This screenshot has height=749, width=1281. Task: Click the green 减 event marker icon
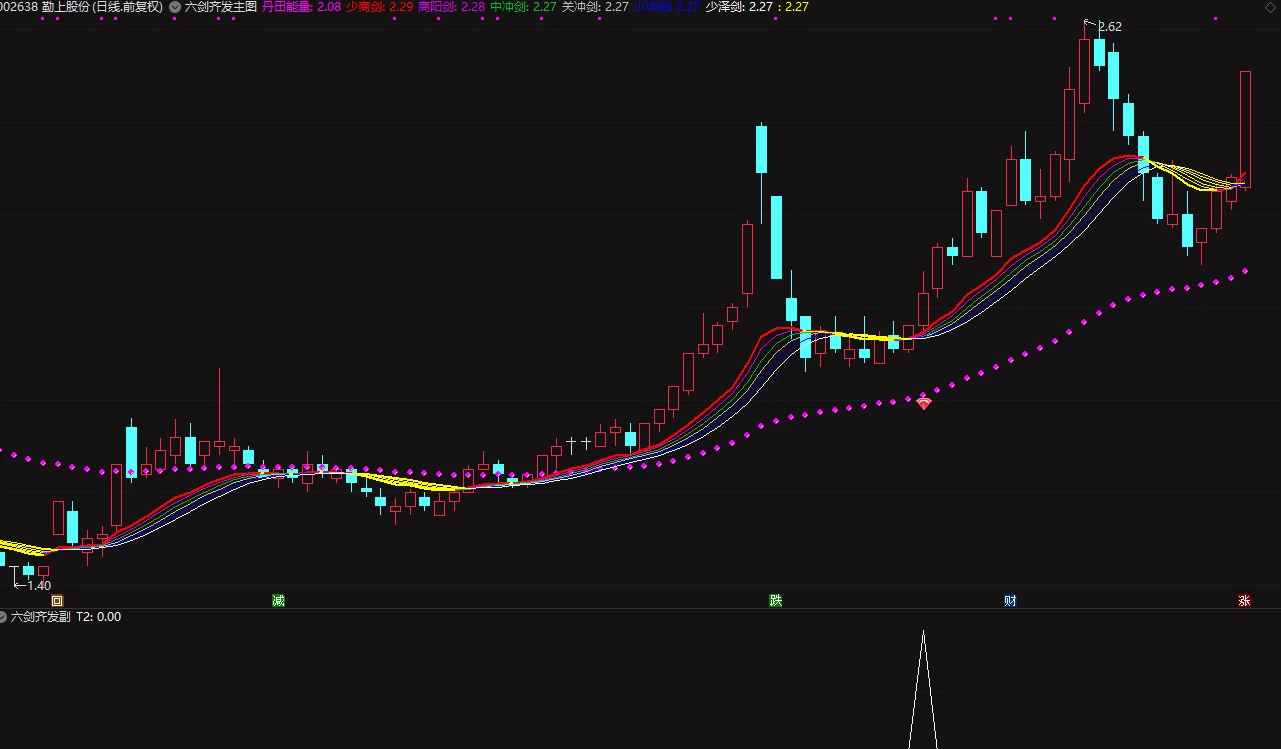pyautogui.click(x=278, y=601)
